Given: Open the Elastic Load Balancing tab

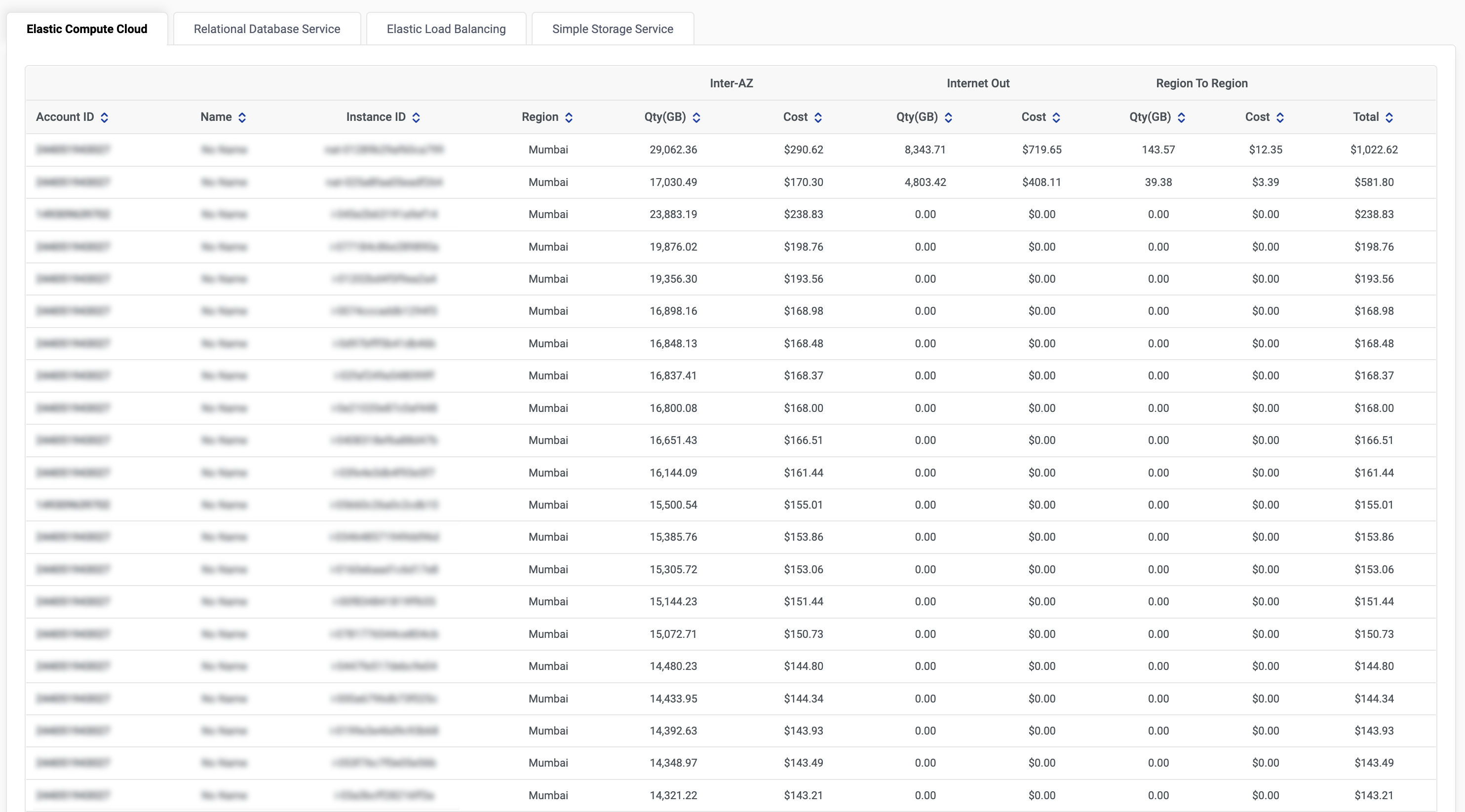Looking at the screenshot, I should pos(446,29).
